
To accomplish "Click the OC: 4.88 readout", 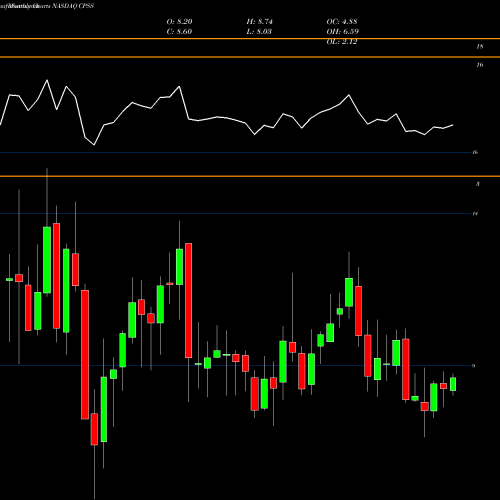I will pyautogui.click(x=342, y=22).
